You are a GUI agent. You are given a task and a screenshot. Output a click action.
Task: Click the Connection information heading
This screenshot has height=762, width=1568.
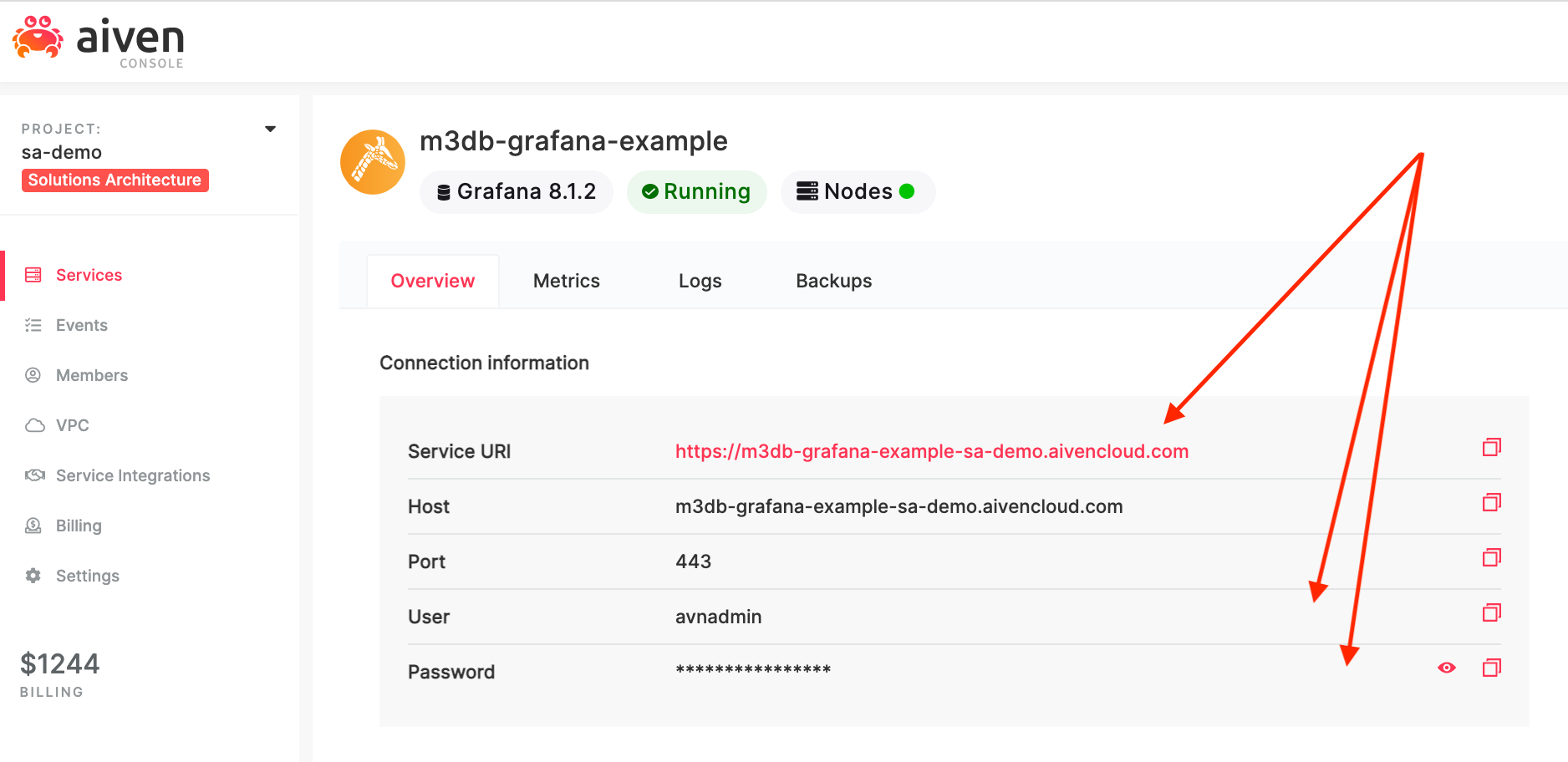(x=485, y=363)
